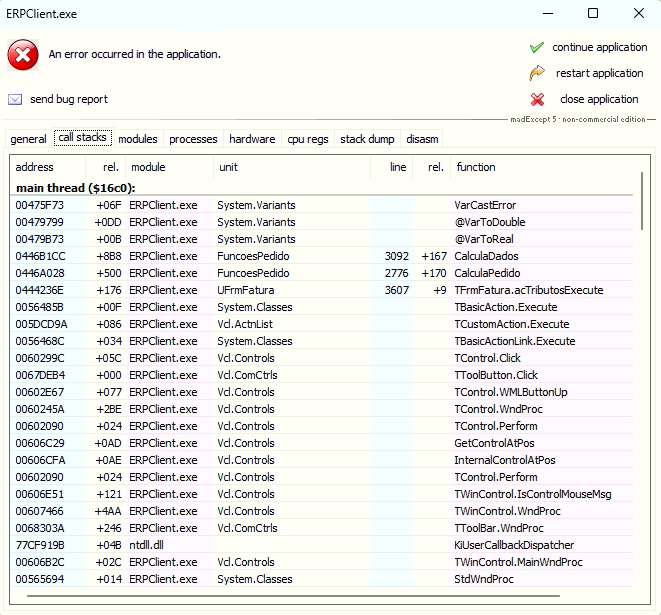This screenshot has height=615, width=661.
Task: View the disasm tab
Action: tap(422, 139)
